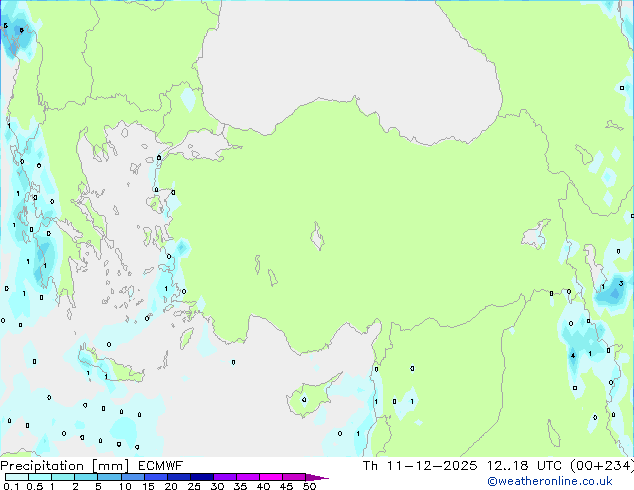Pick the 35 to 40 mm legend swatch
The height and width of the screenshot is (490, 634).
pos(247,477)
